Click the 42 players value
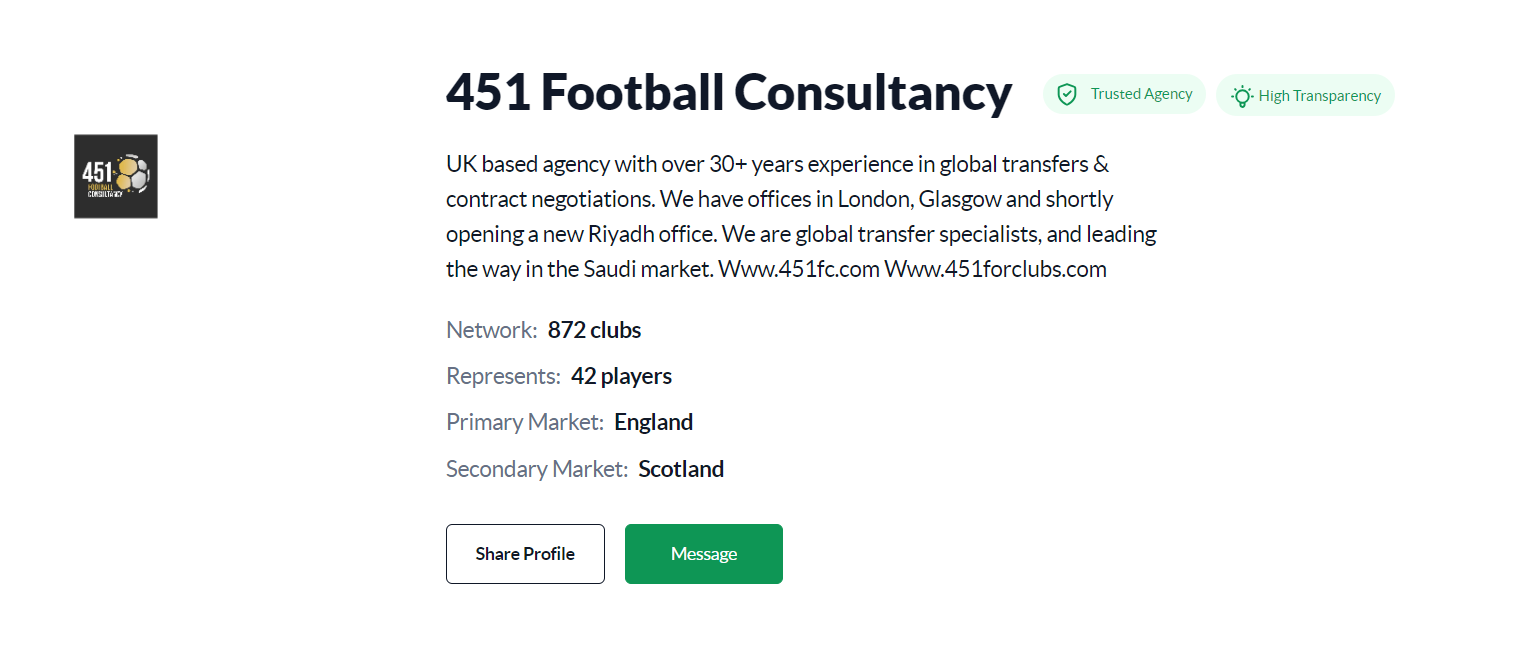 (x=621, y=376)
